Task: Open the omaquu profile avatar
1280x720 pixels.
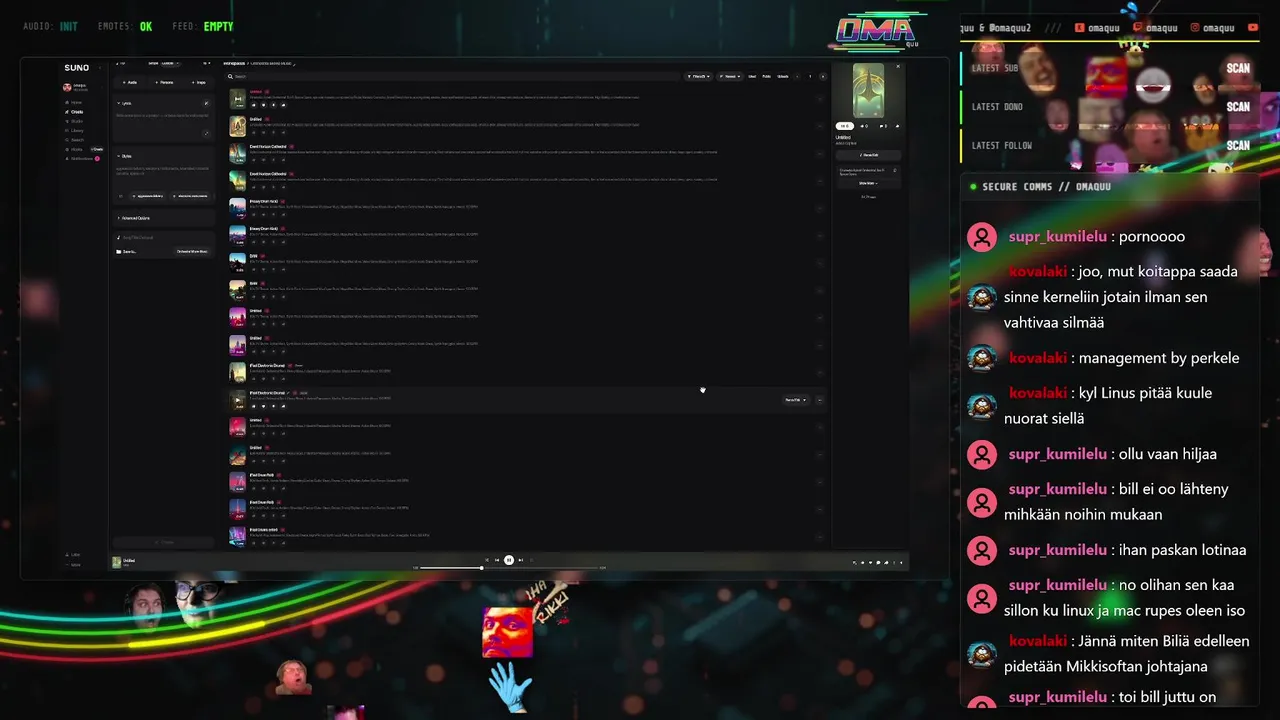Action: [67, 87]
